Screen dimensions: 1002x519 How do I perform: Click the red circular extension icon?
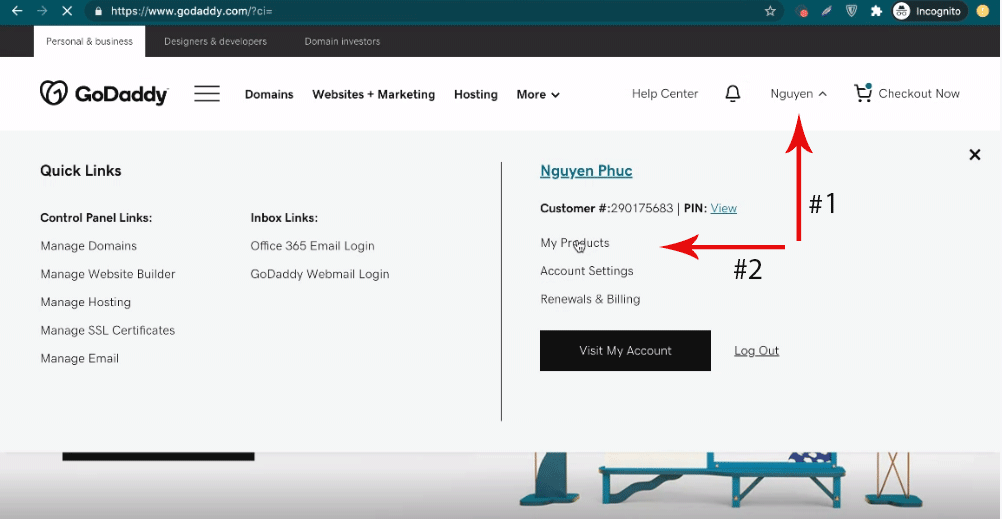click(802, 11)
